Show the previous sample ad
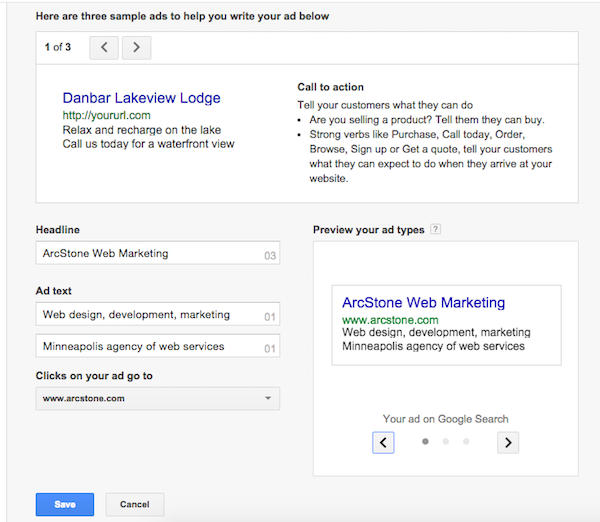The image size is (600, 522). click(104, 48)
